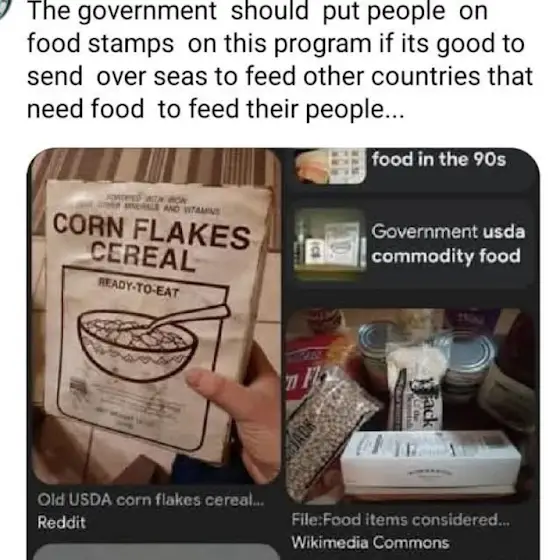The height and width of the screenshot is (560, 560).
Task: Click the 'READY-TO-EAT' label on the bag
Action: [x=139, y=288]
